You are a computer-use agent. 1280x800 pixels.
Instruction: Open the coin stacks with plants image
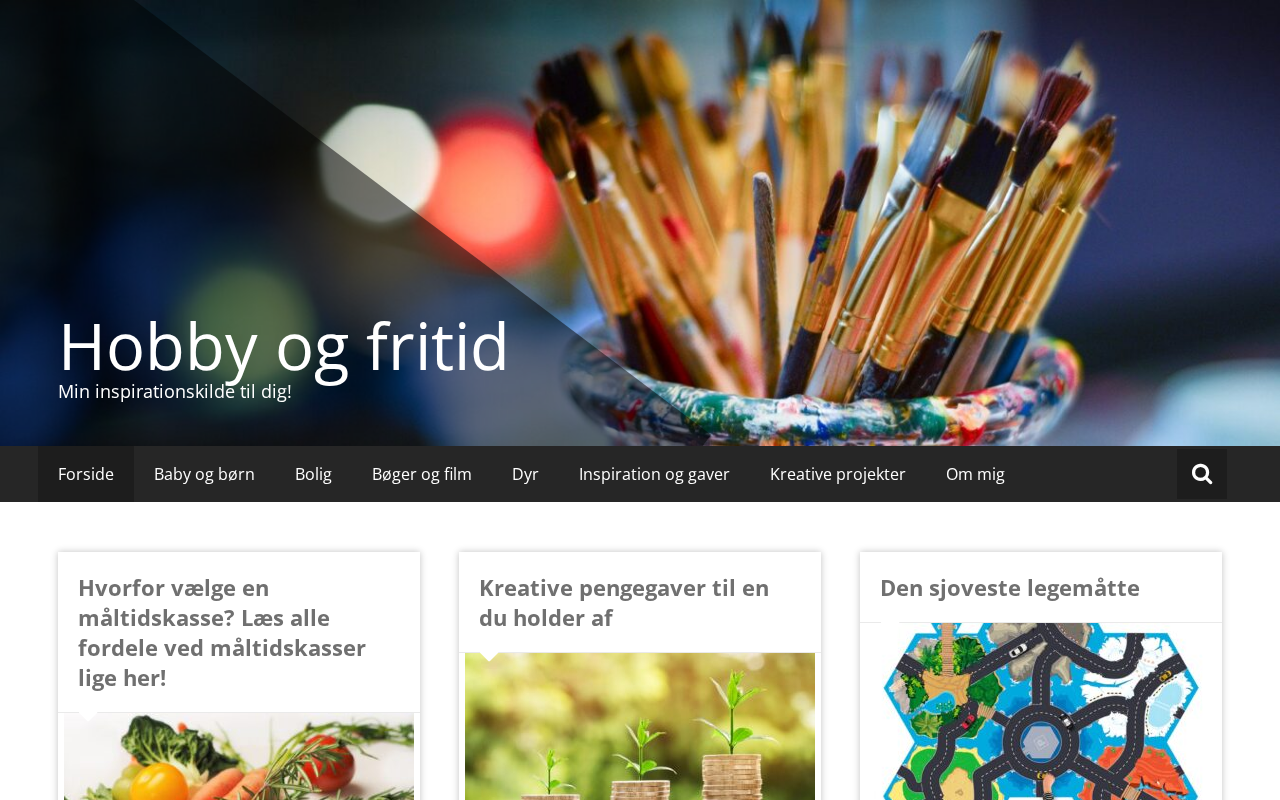coord(640,727)
